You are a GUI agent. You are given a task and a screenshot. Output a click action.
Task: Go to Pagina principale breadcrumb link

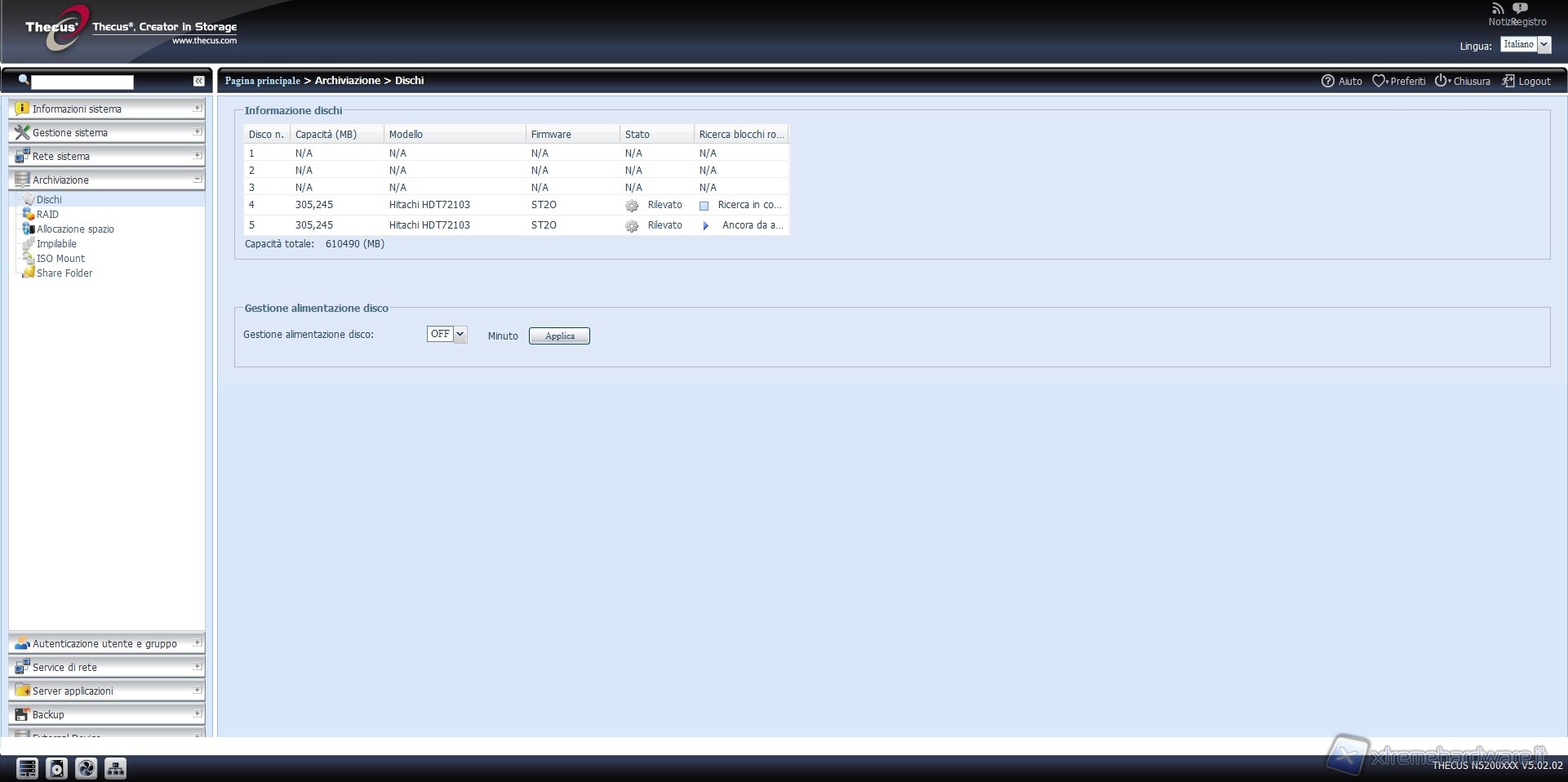262,81
